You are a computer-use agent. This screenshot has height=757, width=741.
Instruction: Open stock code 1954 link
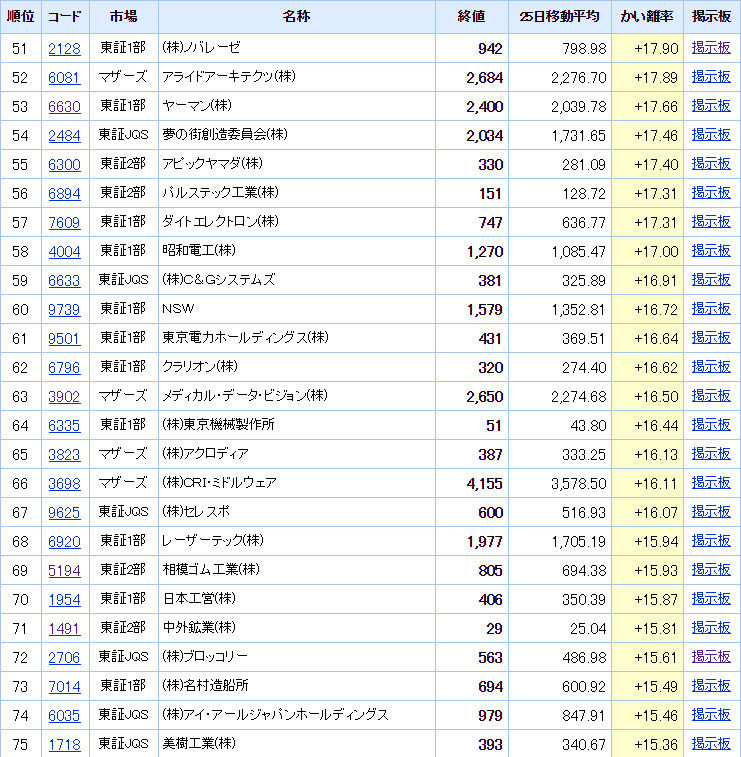[64, 599]
